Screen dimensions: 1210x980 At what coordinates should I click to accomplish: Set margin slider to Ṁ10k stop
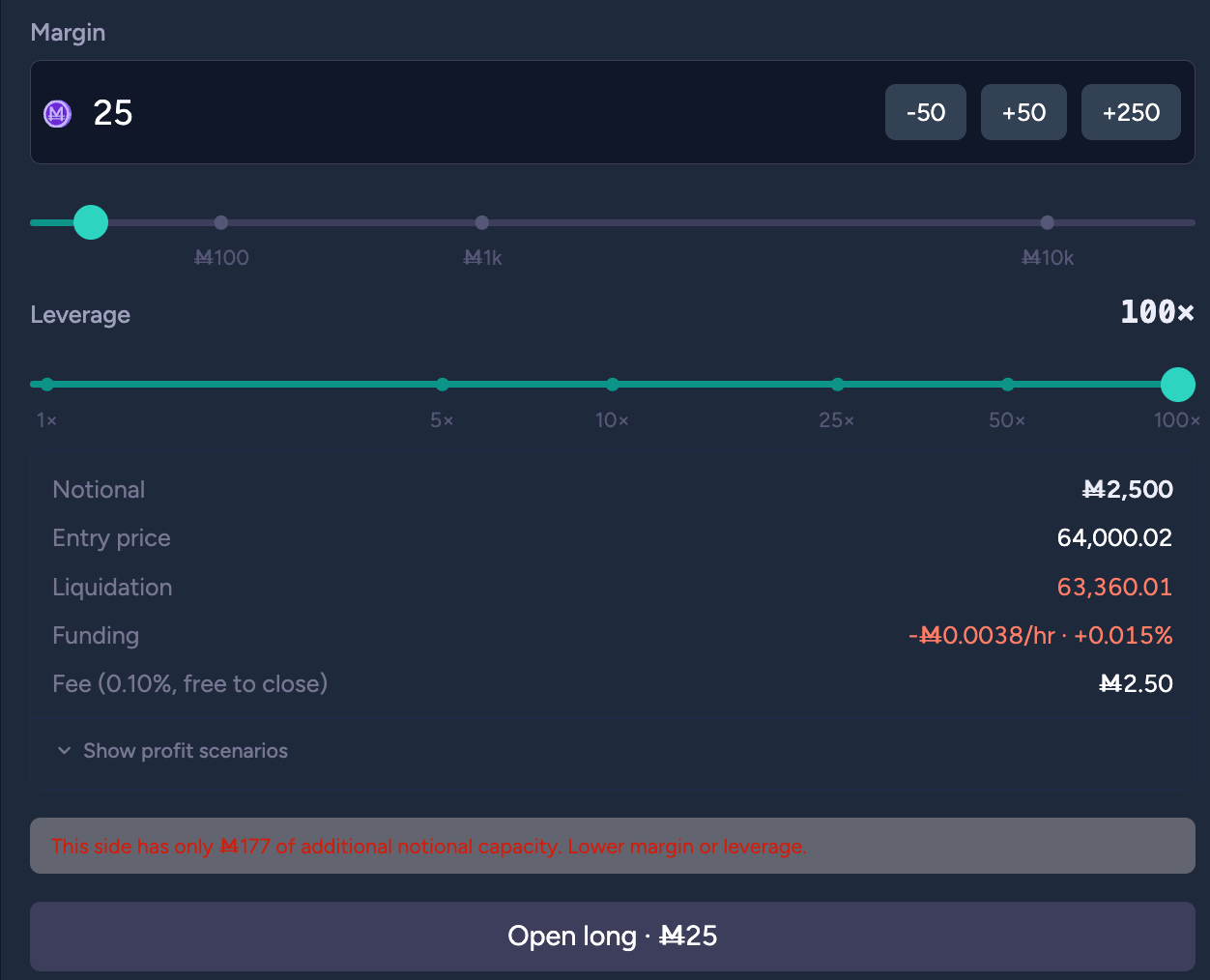click(1048, 222)
